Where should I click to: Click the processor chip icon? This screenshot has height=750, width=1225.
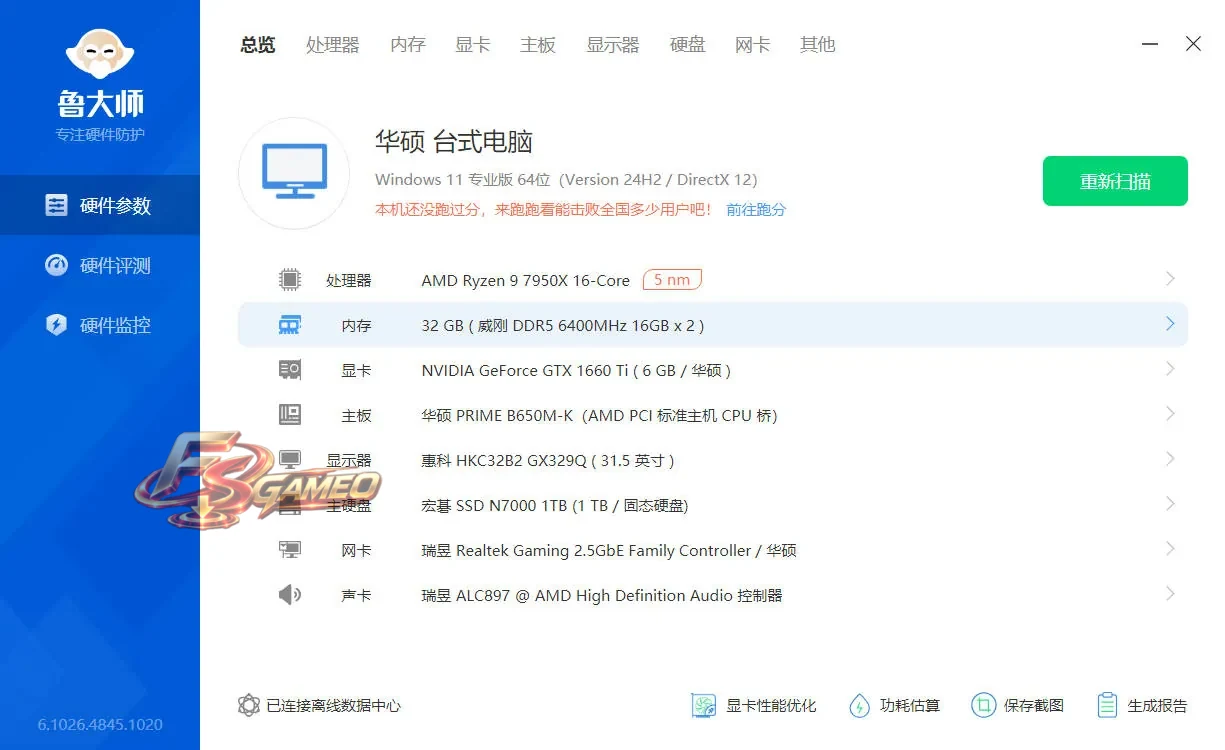[290, 280]
